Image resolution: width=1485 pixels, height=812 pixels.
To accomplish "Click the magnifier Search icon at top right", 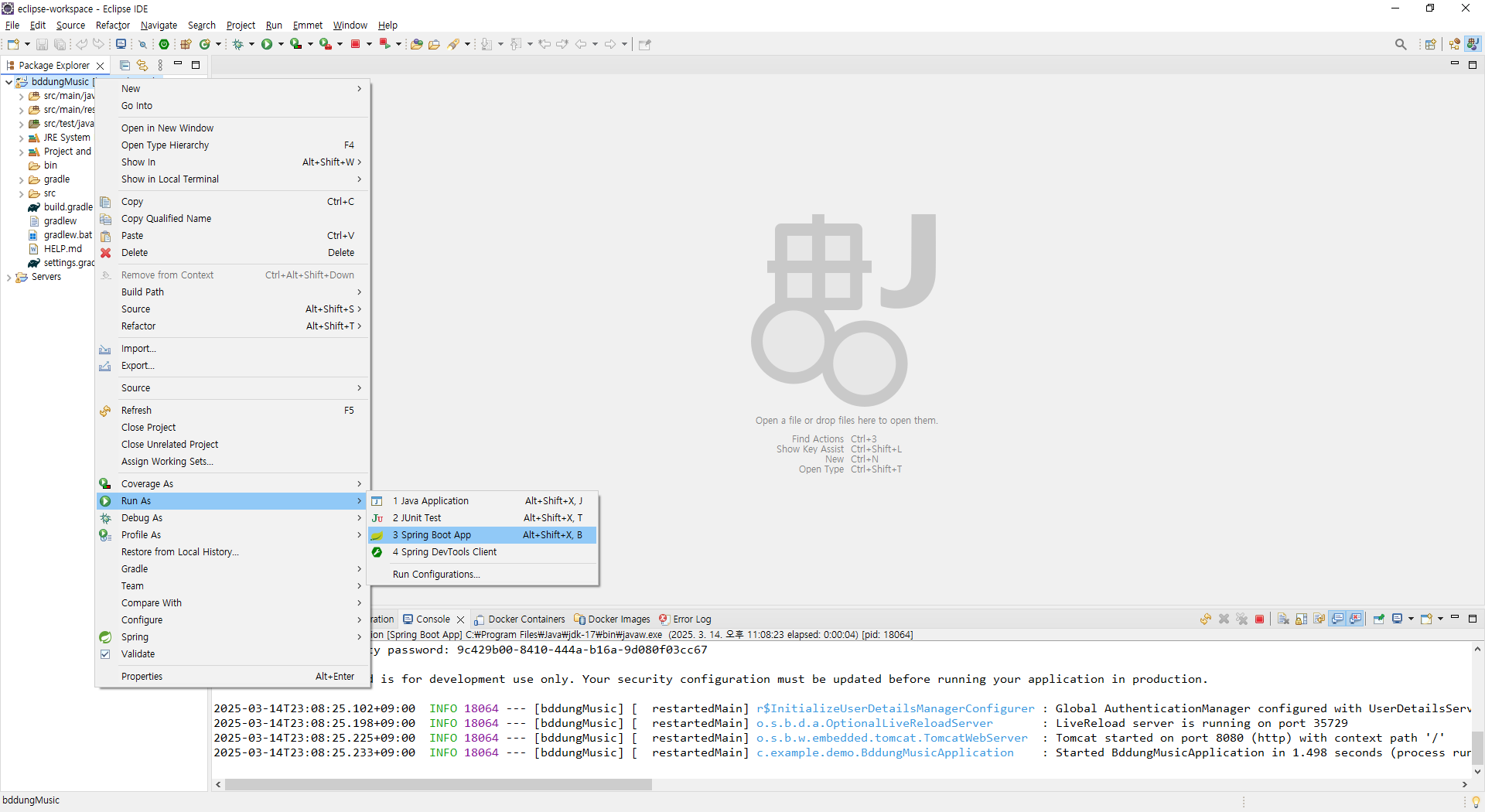I will [x=1401, y=44].
